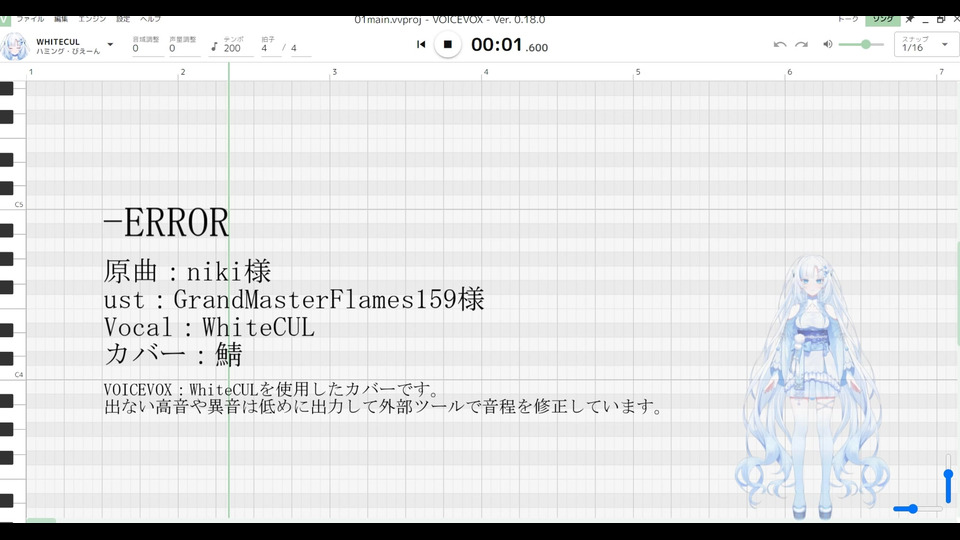Click the WhiteCUL character portrait icon
Viewport: 960px width, 540px height.
pos(15,46)
